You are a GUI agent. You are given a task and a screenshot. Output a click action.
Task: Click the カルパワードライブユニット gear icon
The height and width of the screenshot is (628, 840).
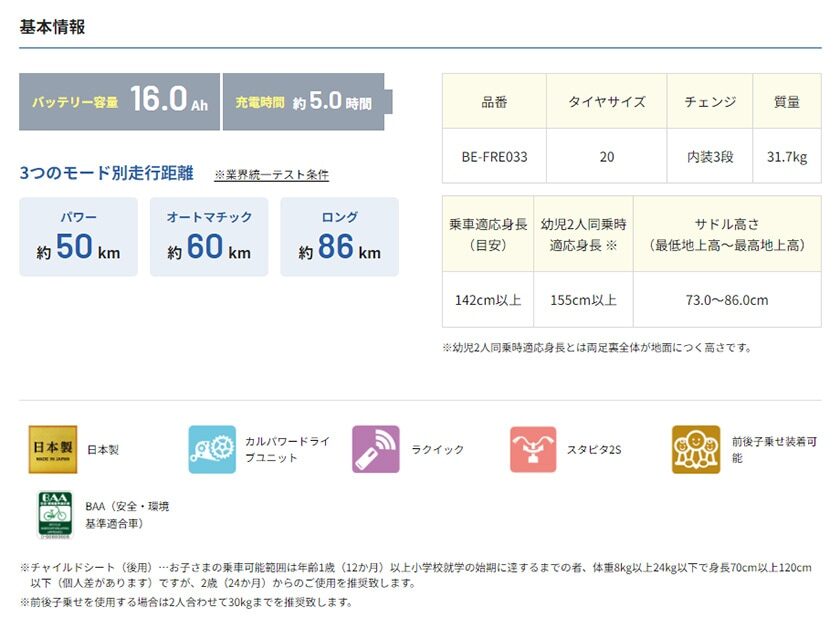click(212, 450)
